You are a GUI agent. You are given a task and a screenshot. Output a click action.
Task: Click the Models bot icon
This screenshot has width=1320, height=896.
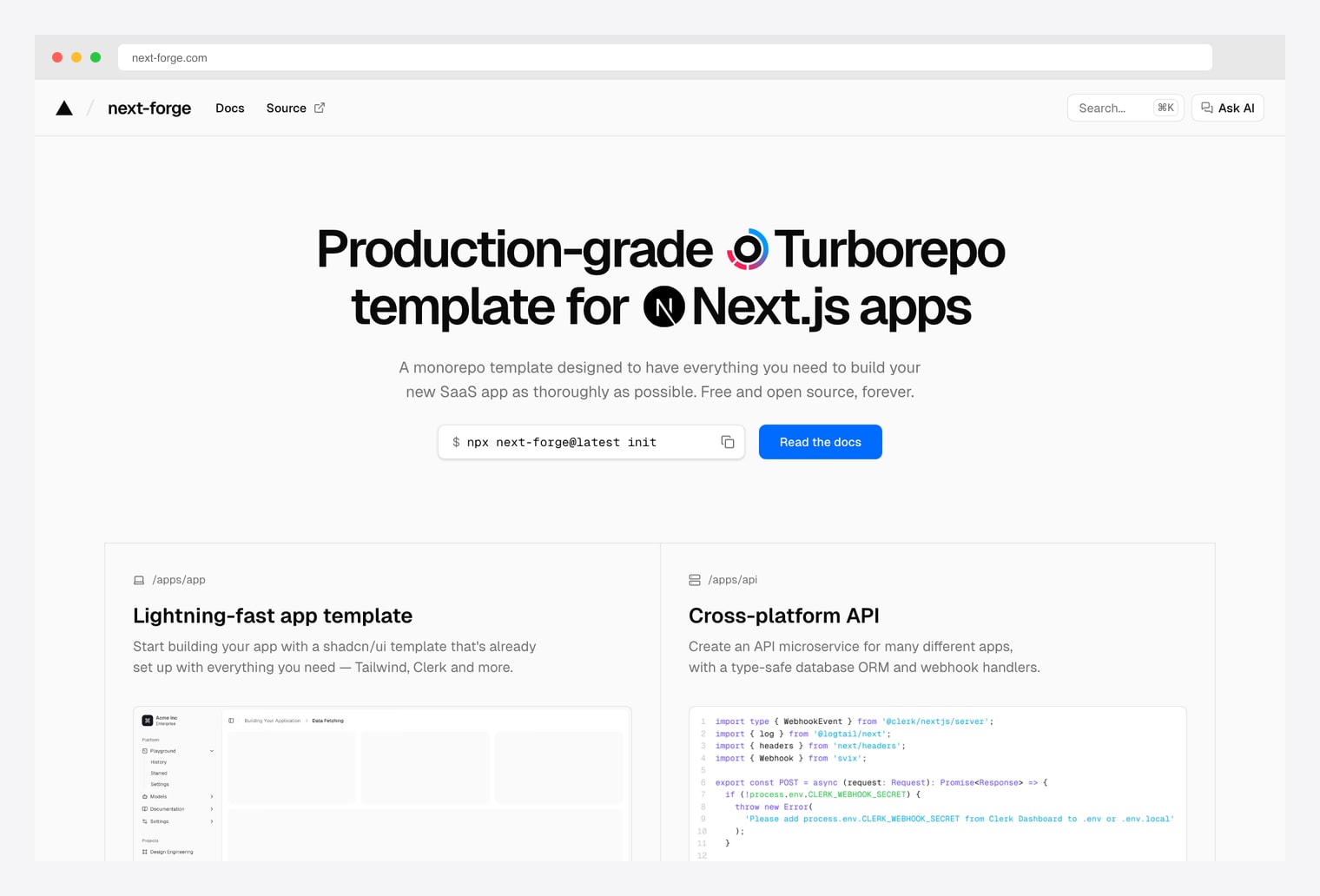(145, 796)
